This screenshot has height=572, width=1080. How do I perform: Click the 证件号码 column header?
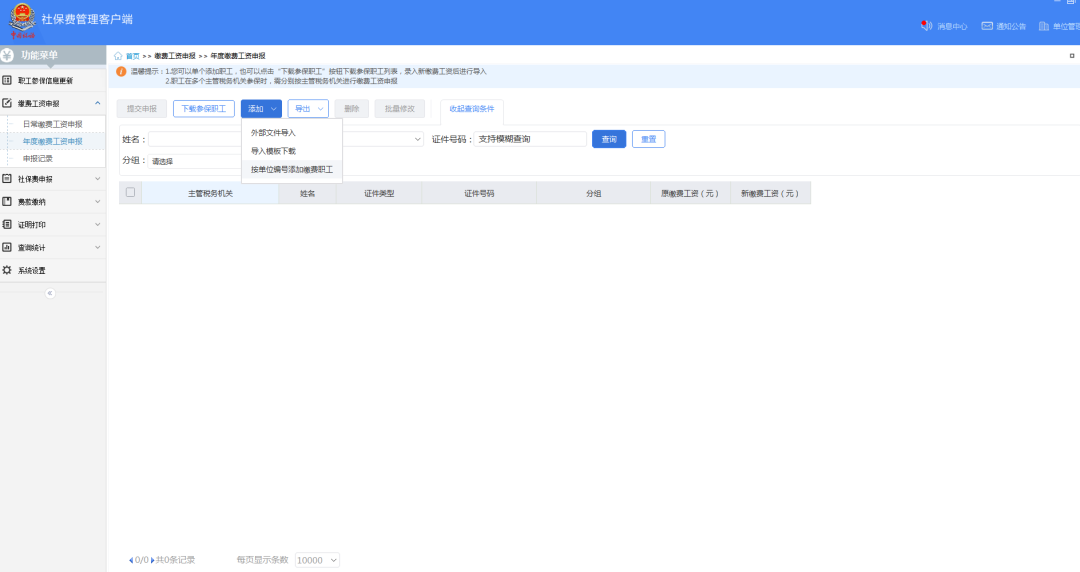tap(479, 194)
